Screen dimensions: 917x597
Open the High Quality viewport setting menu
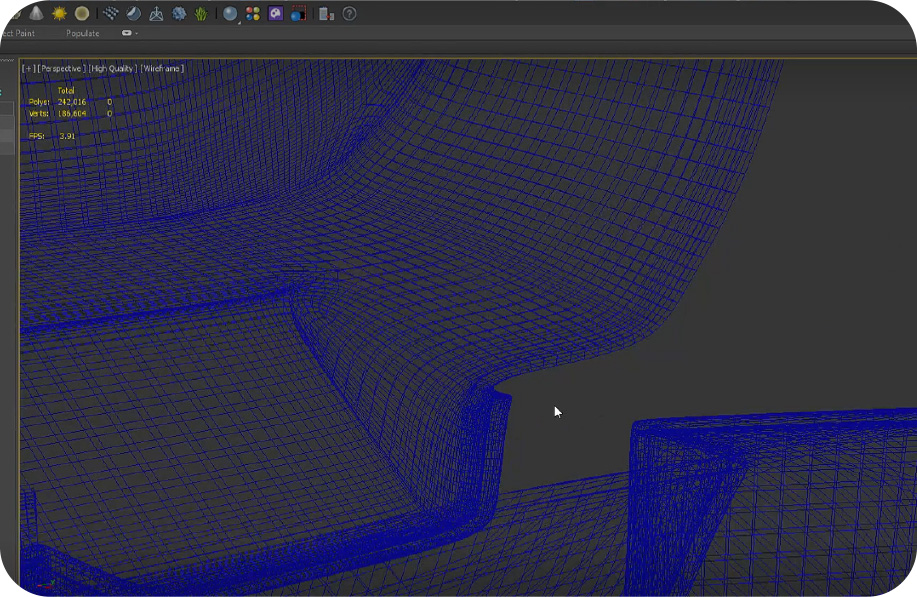[x=112, y=68]
